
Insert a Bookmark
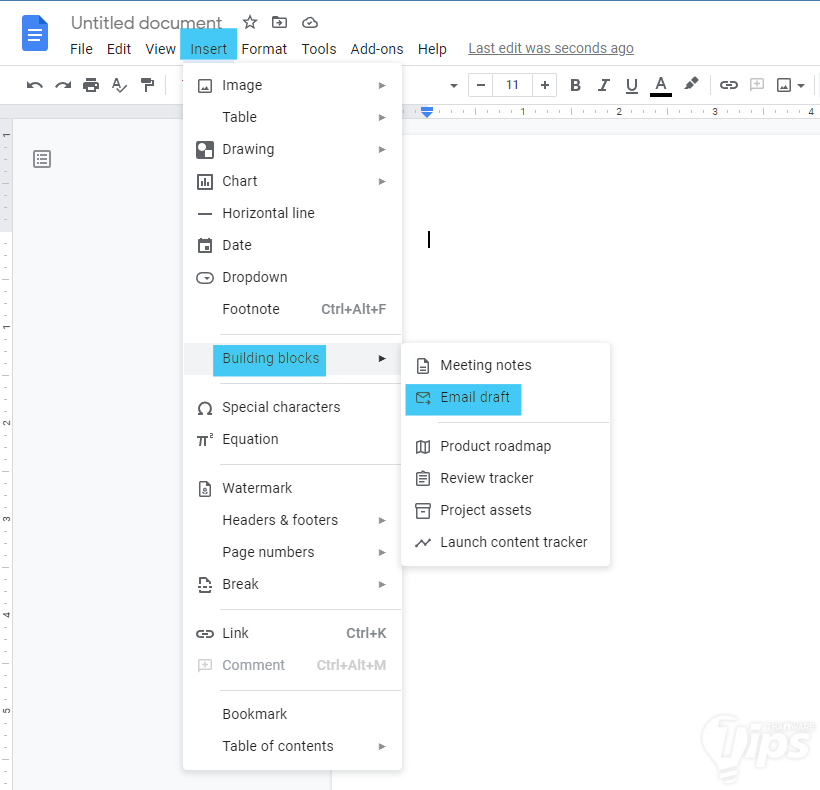tap(292, 714)
